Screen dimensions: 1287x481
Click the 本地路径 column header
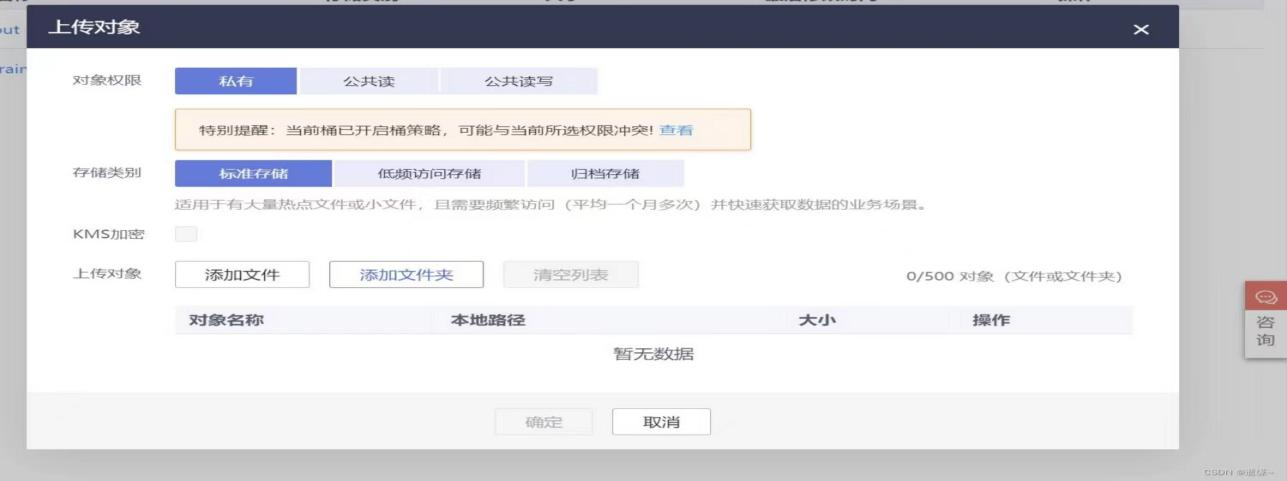click(x=488, y=320)
